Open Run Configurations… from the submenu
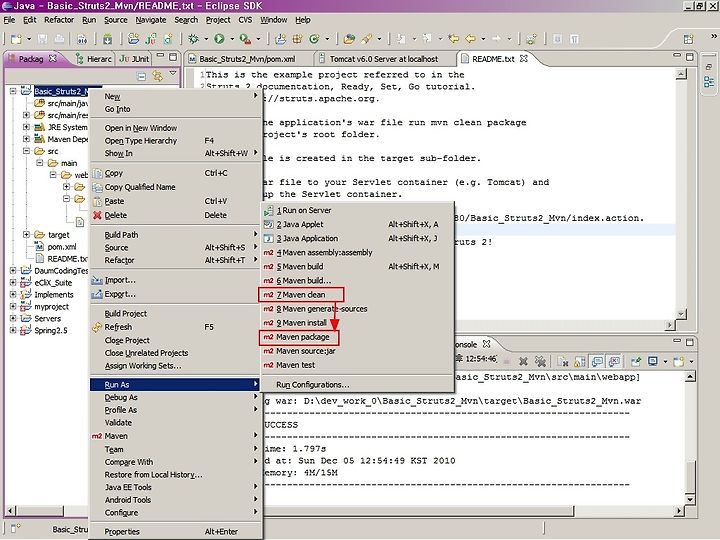Viewport: 720px width, 540px height. pos(358,385)
